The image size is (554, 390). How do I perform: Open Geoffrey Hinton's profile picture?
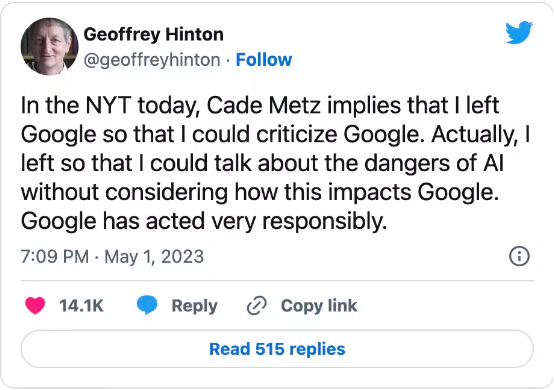point(49,47)
